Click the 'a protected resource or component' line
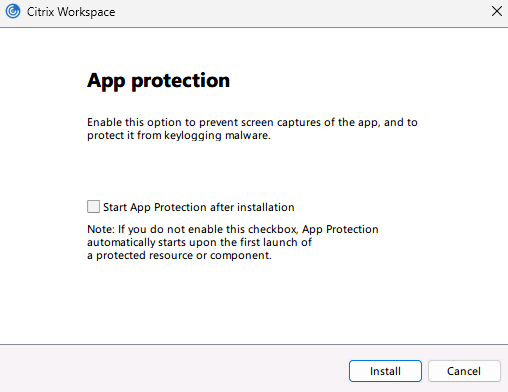The image size is (508, 392). click(179, 255)
